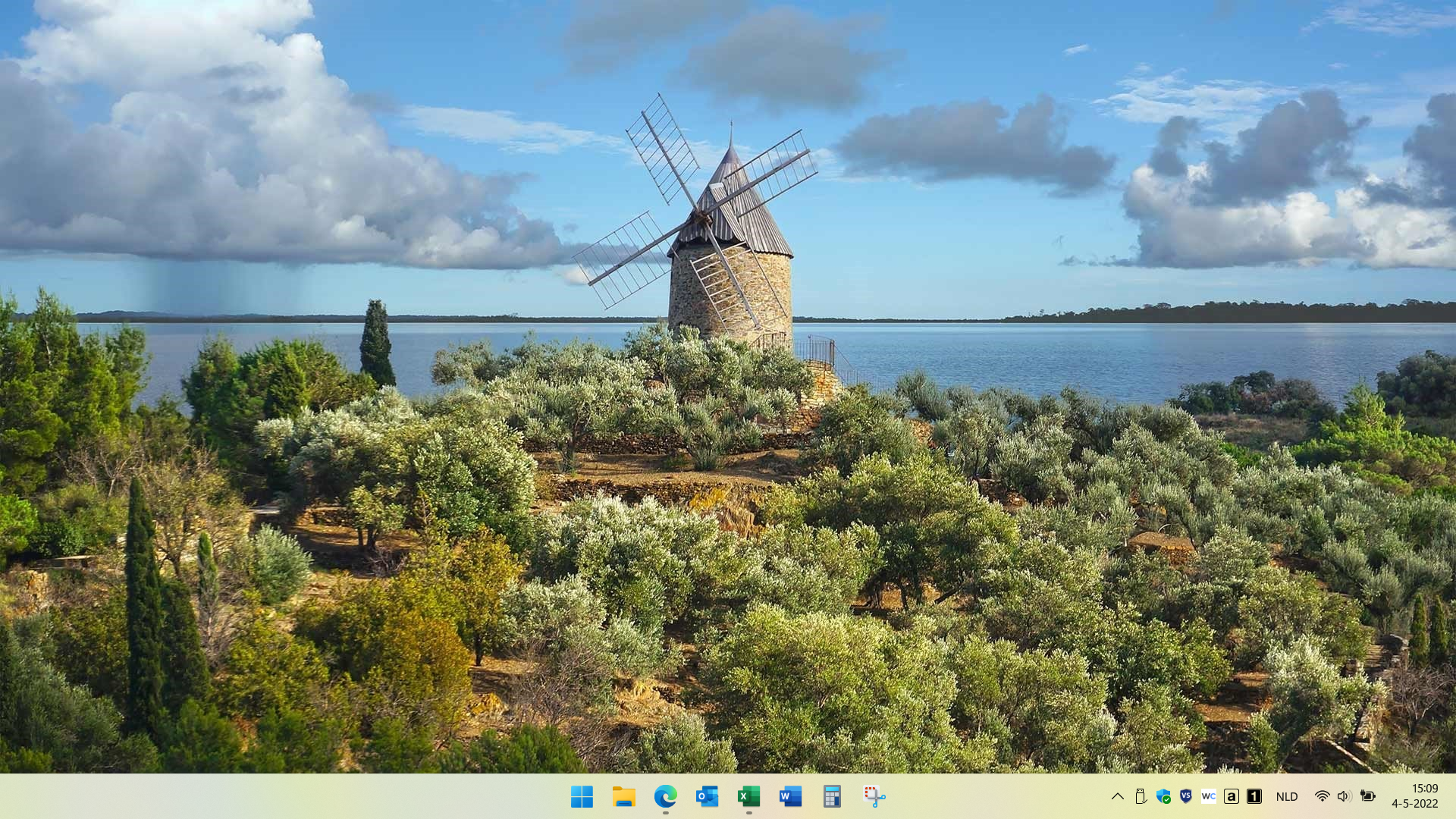Click the WC tray icon

1209,796
